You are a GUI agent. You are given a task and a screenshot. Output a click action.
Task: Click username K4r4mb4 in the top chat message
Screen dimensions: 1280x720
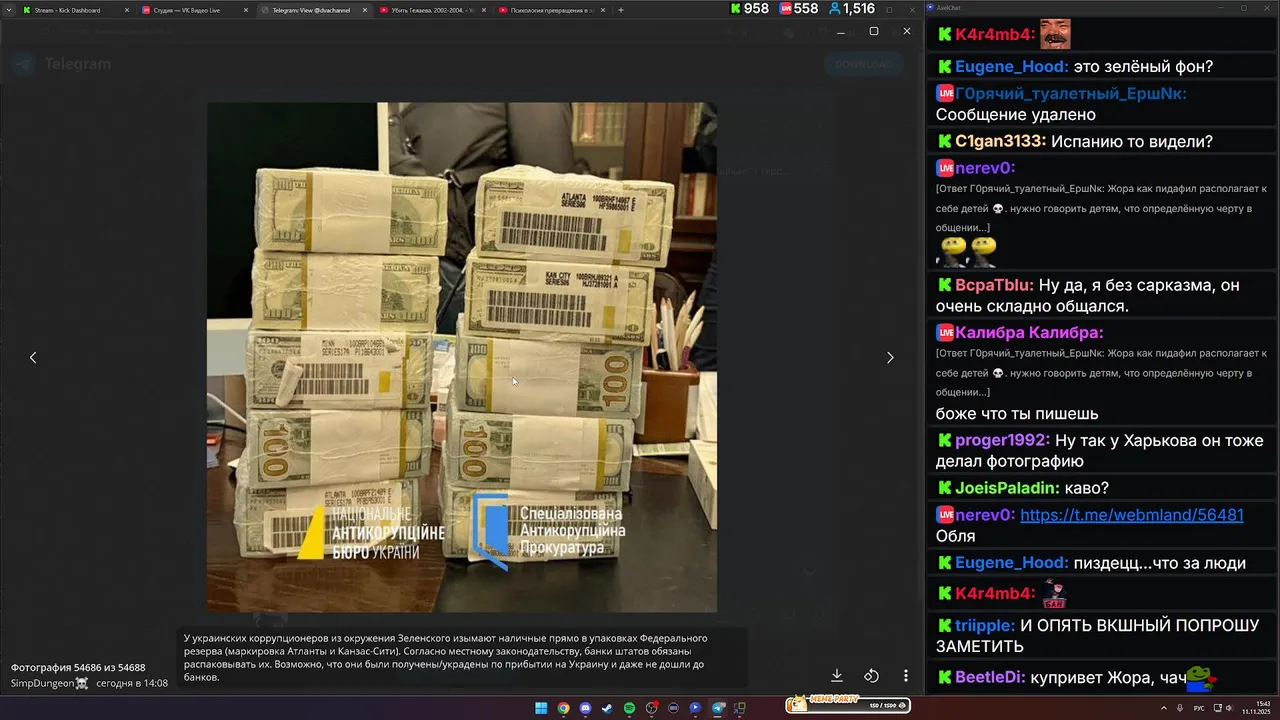click(994, 34)
